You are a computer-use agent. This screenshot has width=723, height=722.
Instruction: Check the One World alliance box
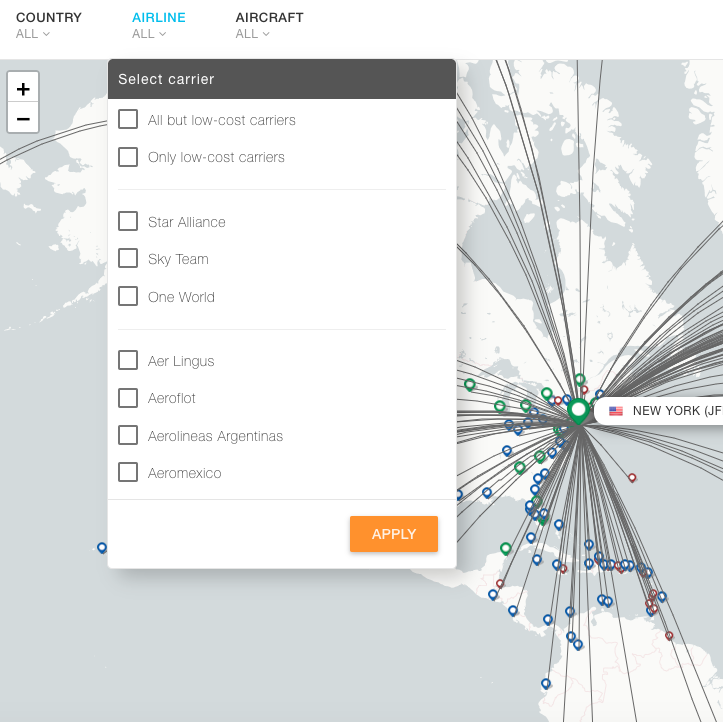pyautogui.click(x=128, y=296)
